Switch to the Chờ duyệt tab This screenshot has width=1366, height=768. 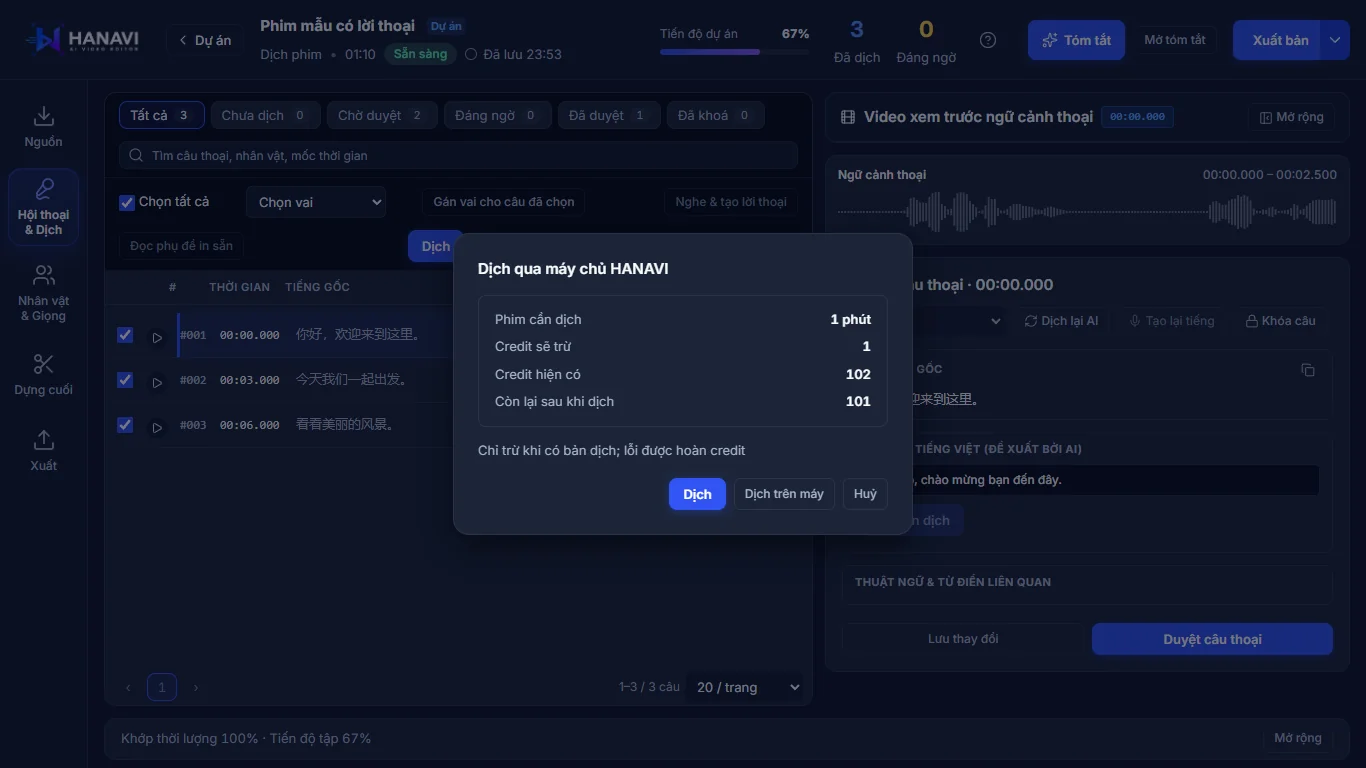pyautogui.click(x=381, y=115)
